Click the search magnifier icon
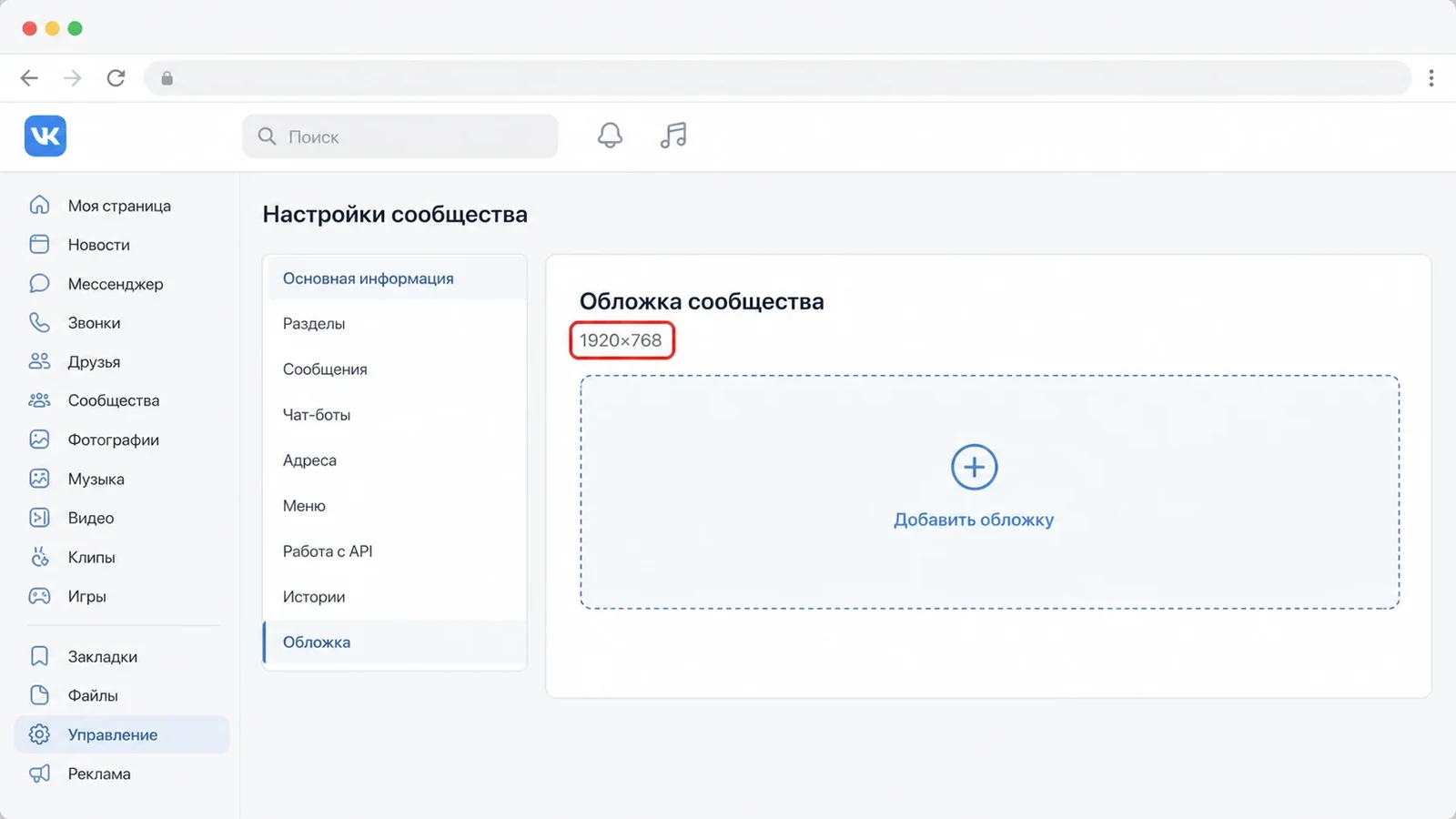The width and height of the screenshot is (1456, 819). pos(267,136)
